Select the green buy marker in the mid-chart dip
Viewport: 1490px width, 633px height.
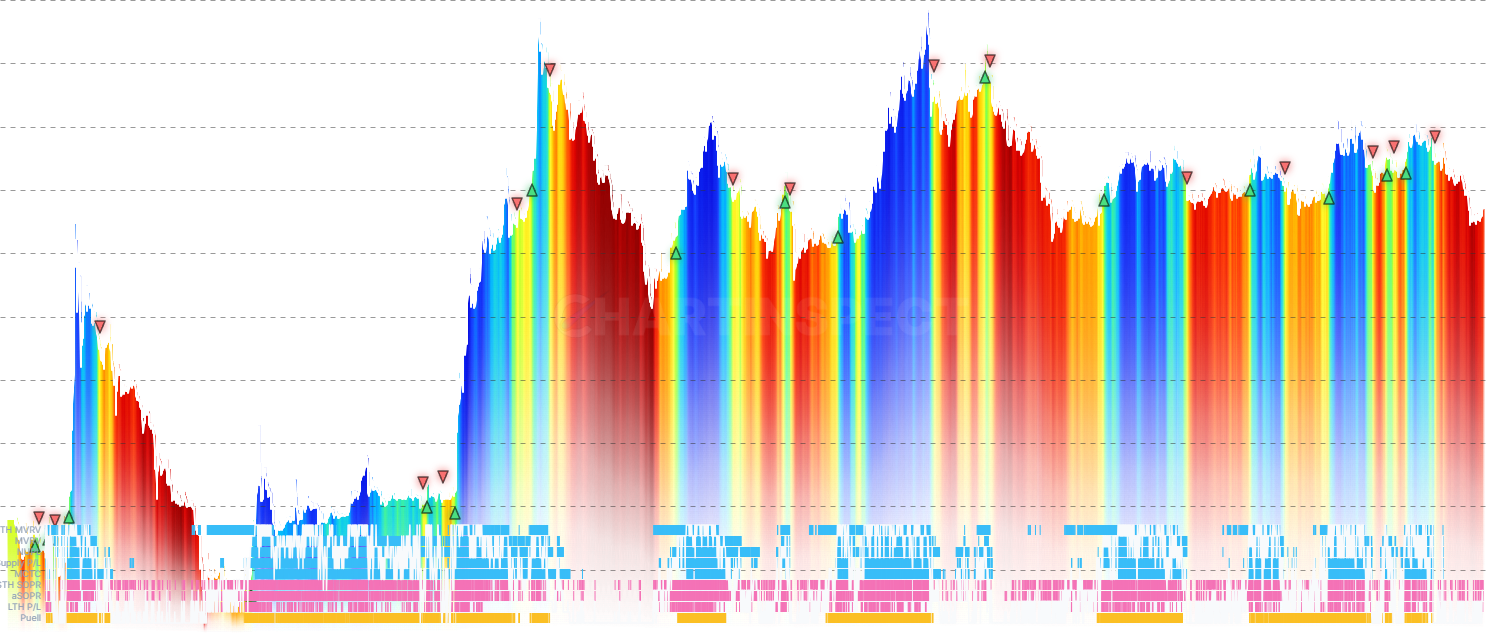[675, 252]
